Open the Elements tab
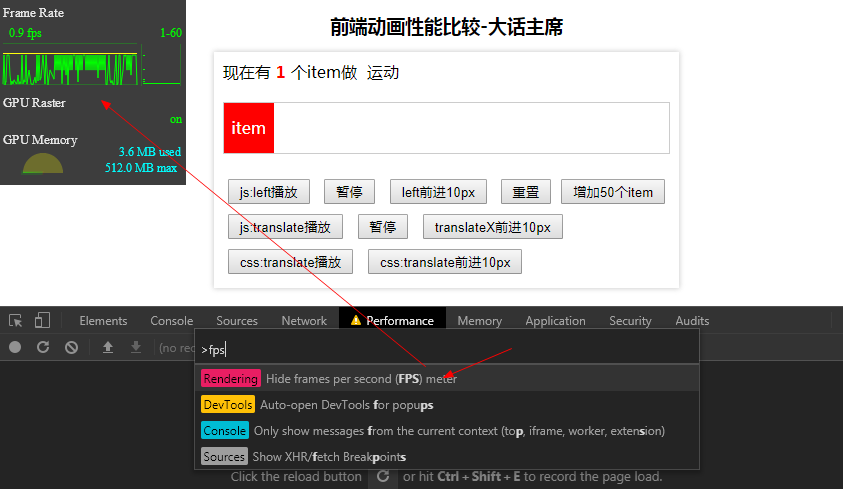 tap(103, 321)
